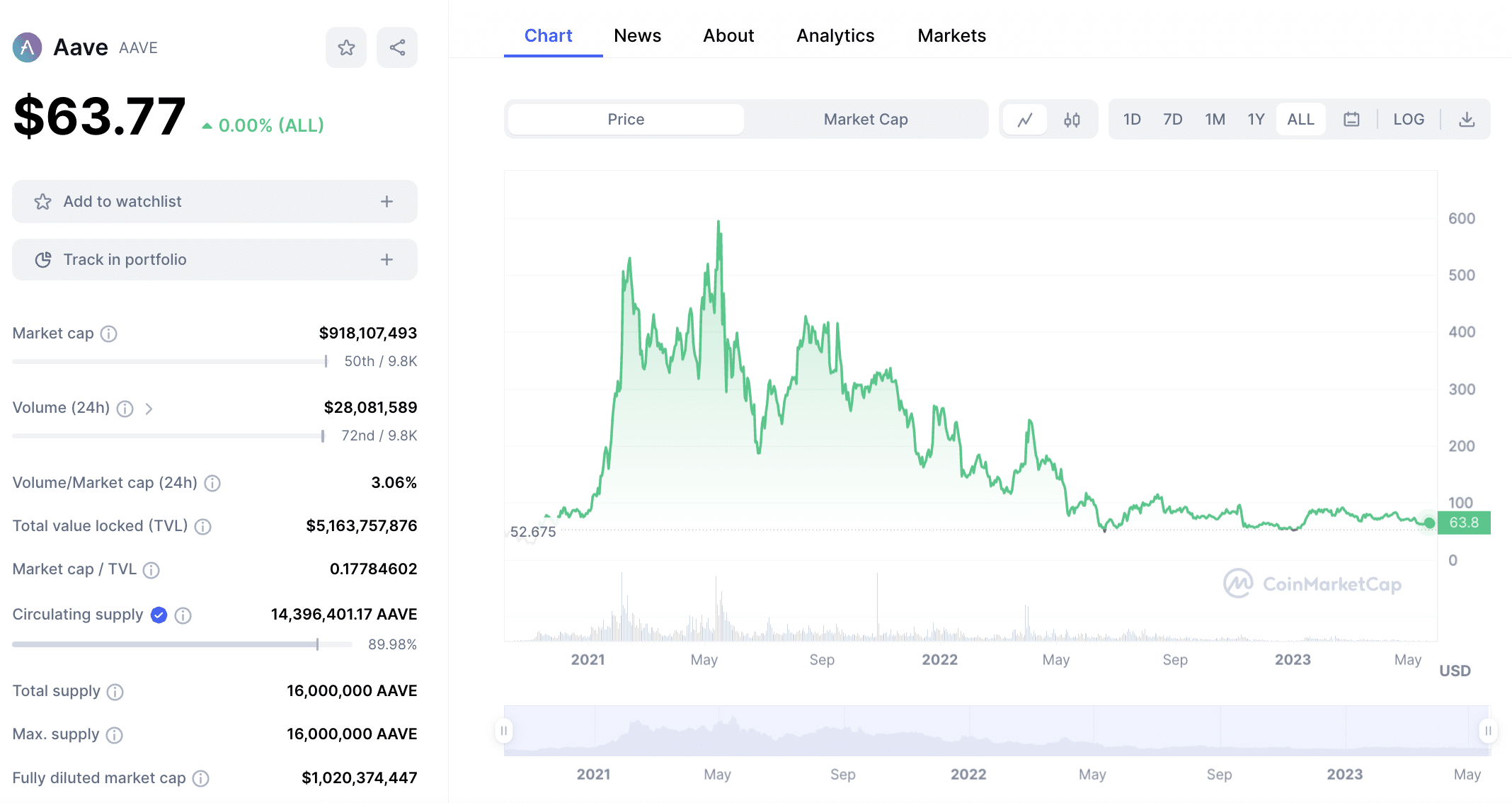
Task: Click the 50th / 9.8K rank text
Action: pos(381,361)
